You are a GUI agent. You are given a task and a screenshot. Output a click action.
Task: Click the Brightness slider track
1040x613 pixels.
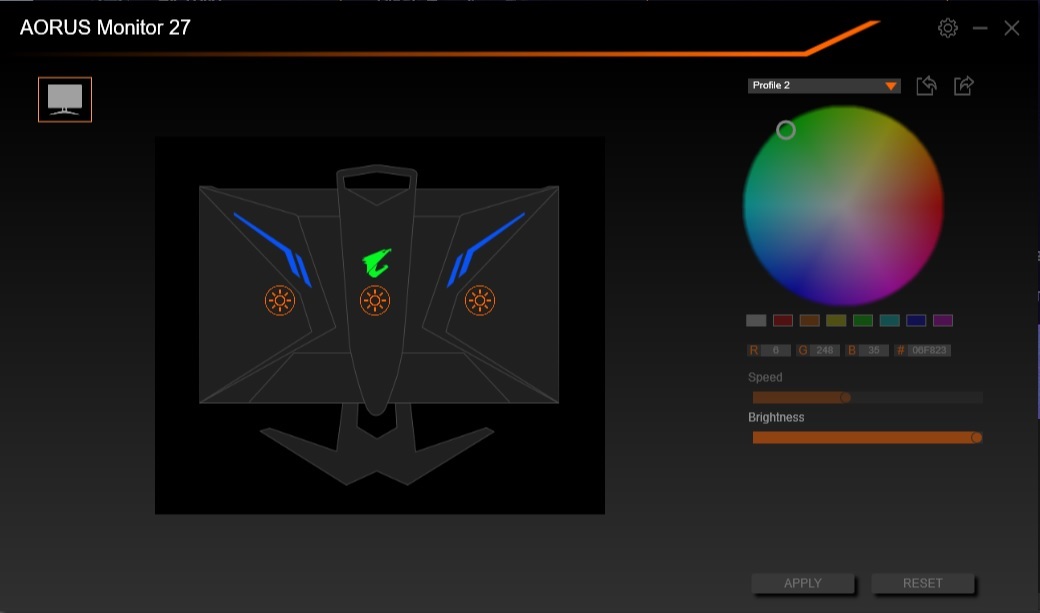point(866,437)
